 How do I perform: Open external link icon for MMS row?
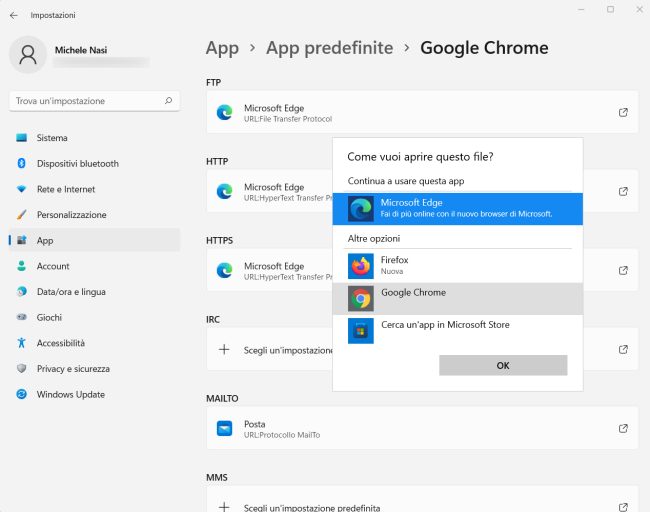(x=623, y=507)
